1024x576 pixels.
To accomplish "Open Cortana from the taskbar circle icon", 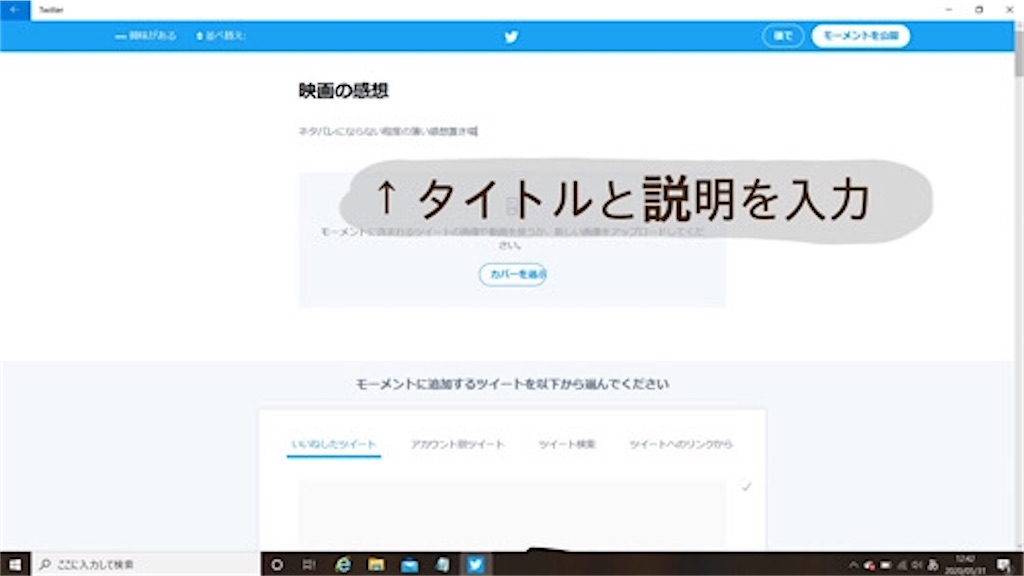I will (x=277, y=564).
